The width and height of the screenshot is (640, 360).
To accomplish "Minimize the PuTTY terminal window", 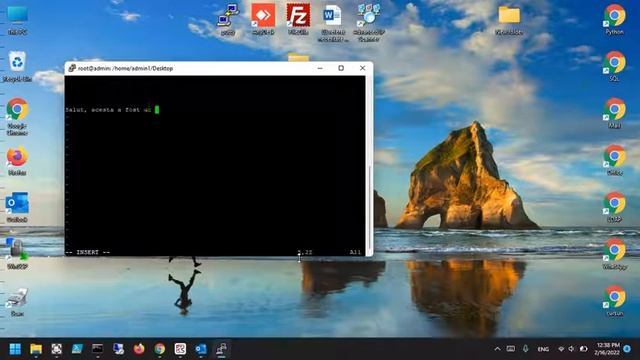I will [320, 68].
